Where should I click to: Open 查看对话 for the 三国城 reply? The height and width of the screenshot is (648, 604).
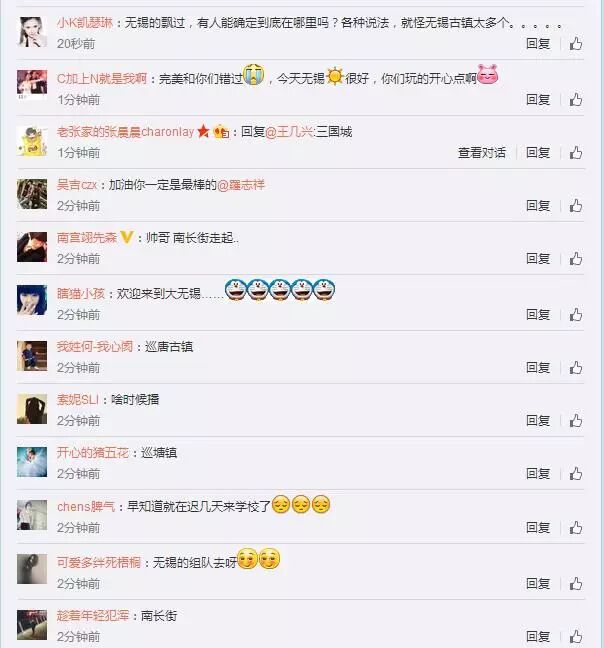(482, 152)
